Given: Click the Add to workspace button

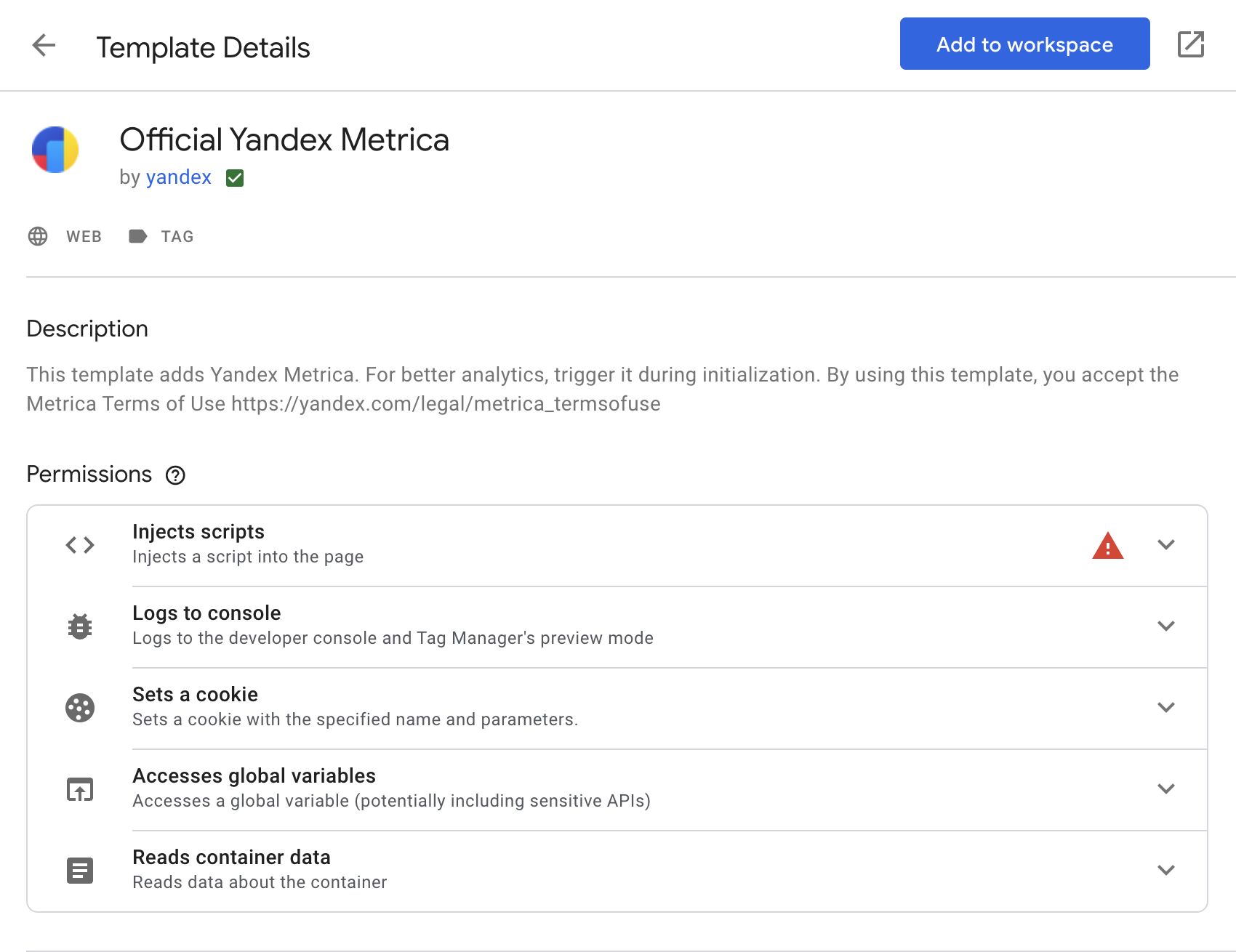Looking at the screenshot, I should 1024,44.
